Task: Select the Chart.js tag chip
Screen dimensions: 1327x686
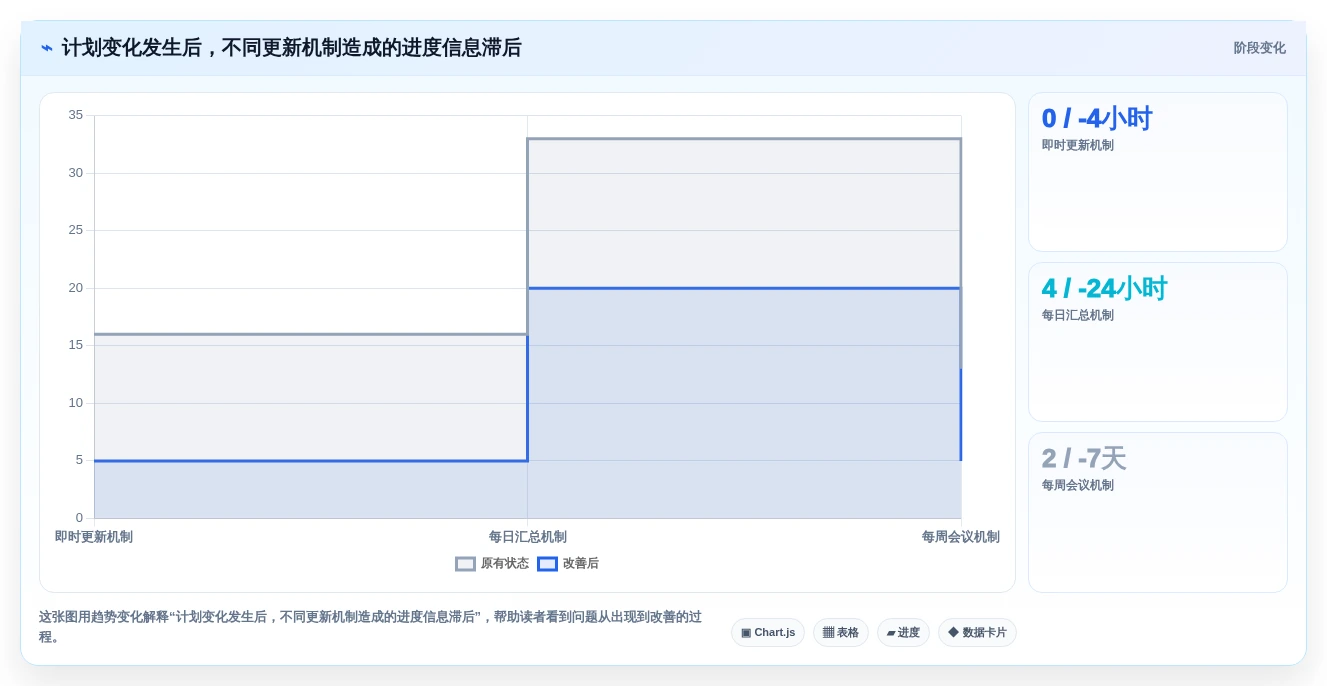Action: (768, 632)
